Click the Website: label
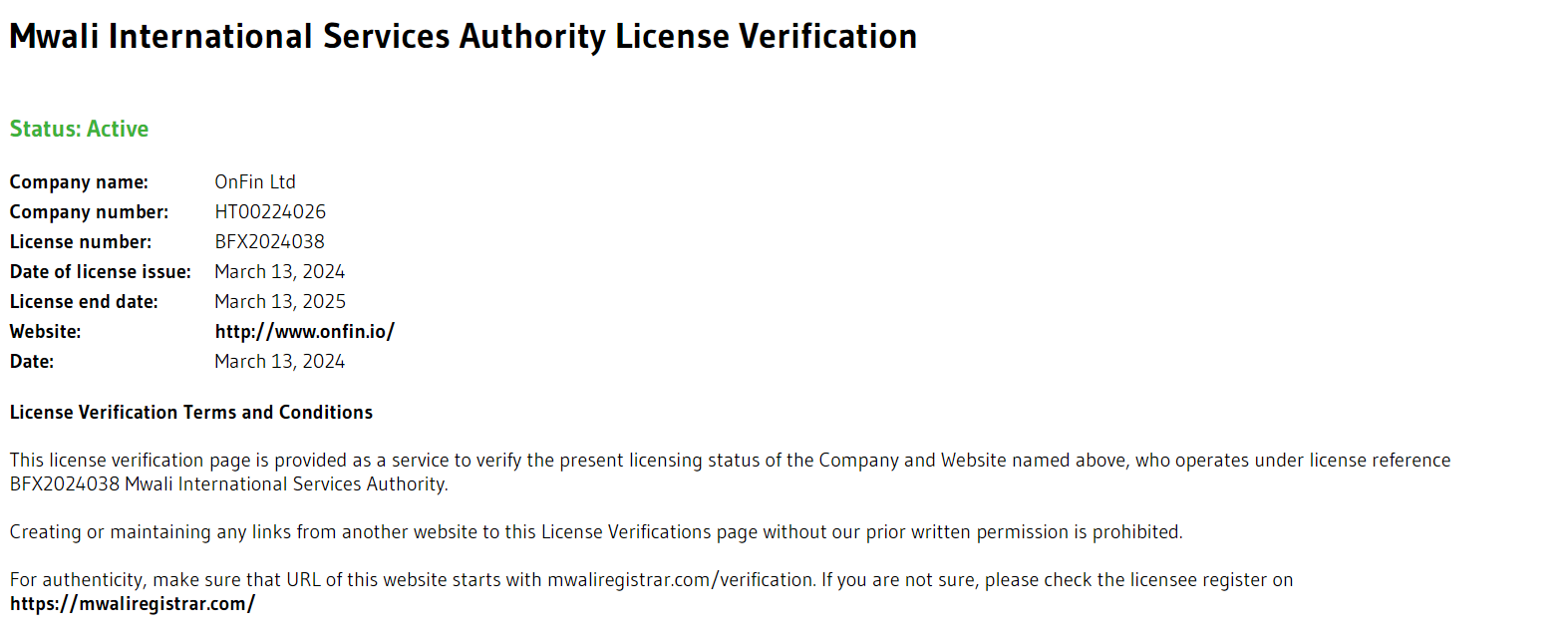Viewport: 1568px width, 635px height. click(x=45, y=332)
